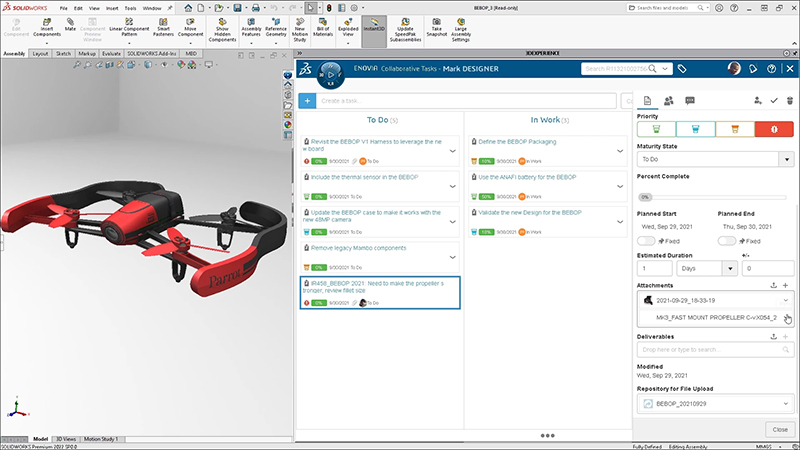Open Large Assembly Settings
This screenshot has height=450, width=800.
pos(461,30)
